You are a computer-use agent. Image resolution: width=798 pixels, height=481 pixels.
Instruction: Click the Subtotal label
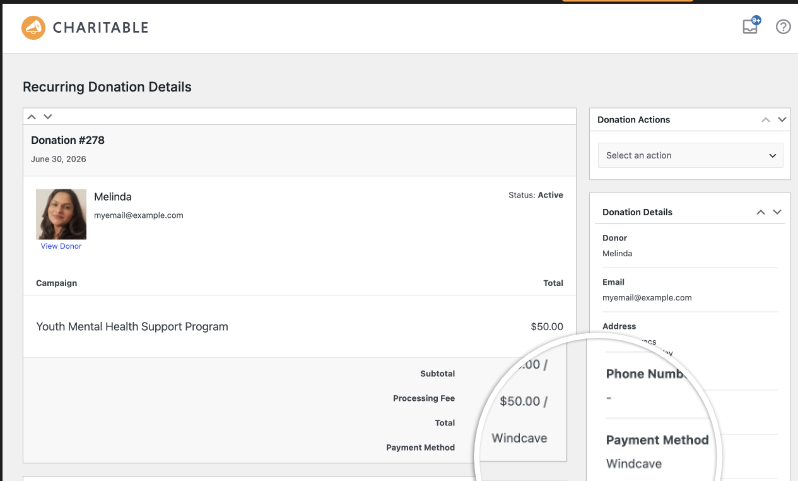coord(438,374)
